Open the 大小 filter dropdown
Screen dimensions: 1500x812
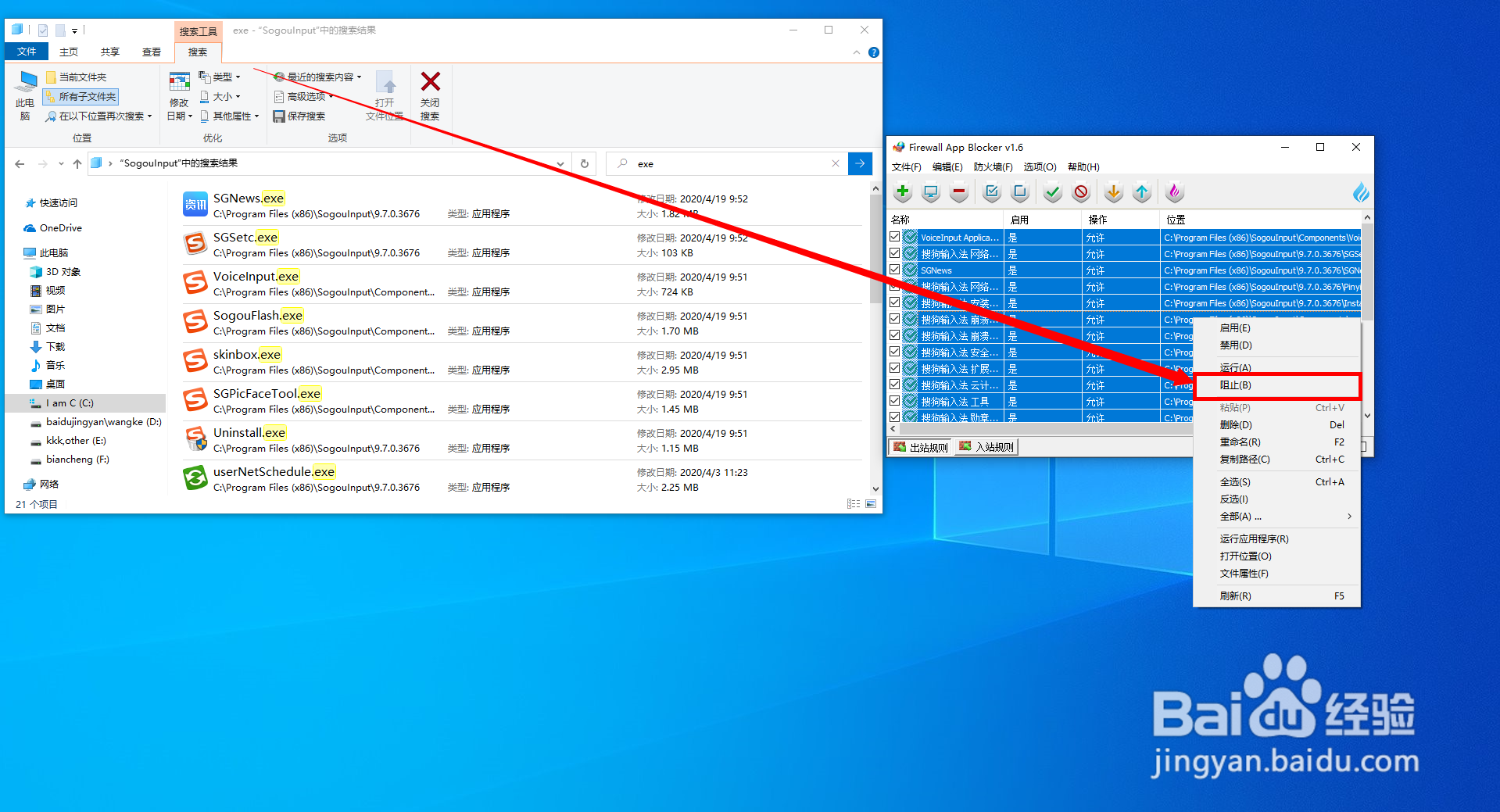(x=220, y=97)
